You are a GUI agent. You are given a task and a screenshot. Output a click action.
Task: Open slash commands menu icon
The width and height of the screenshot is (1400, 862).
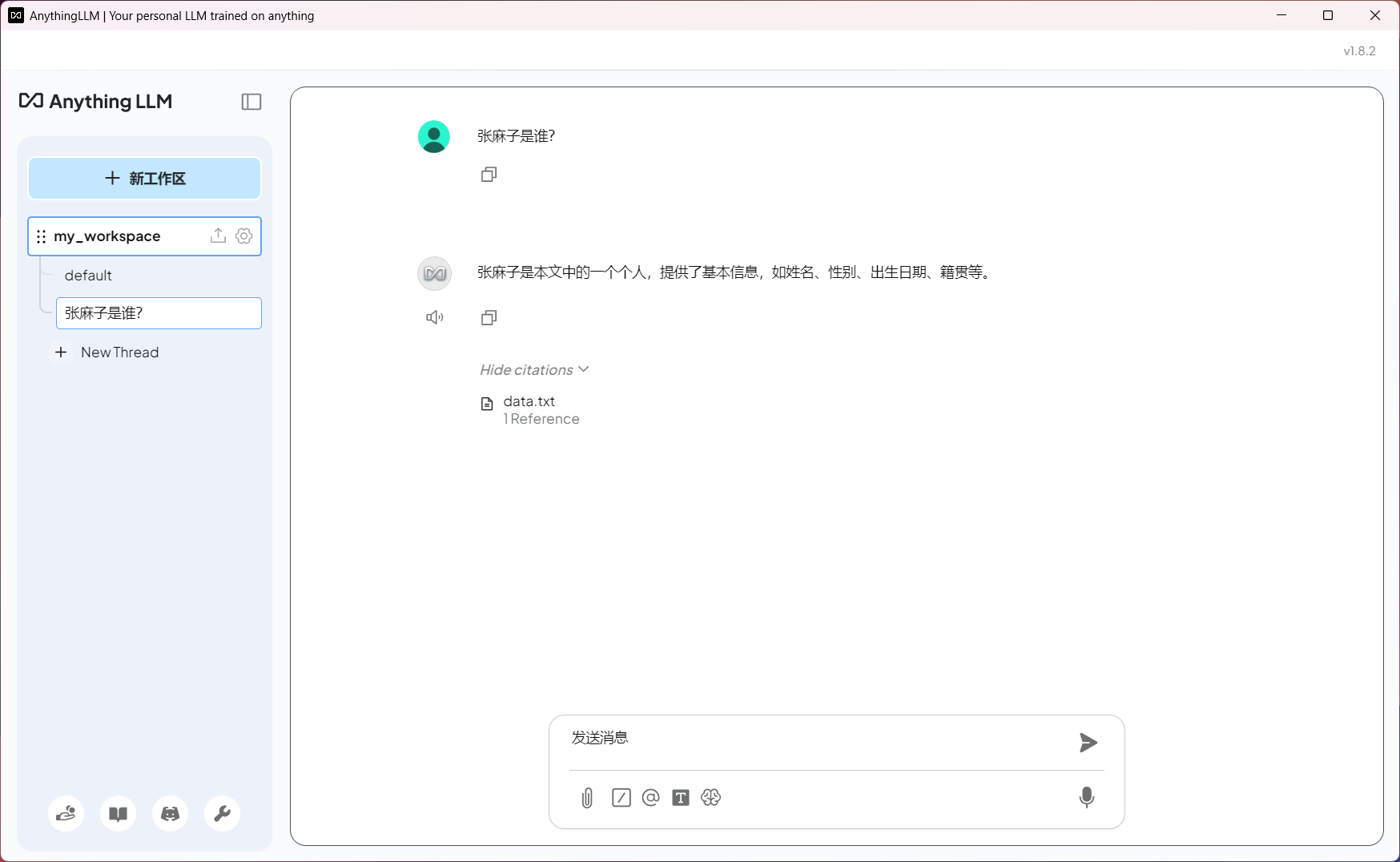pyautogui.click(x=622, y=798)
